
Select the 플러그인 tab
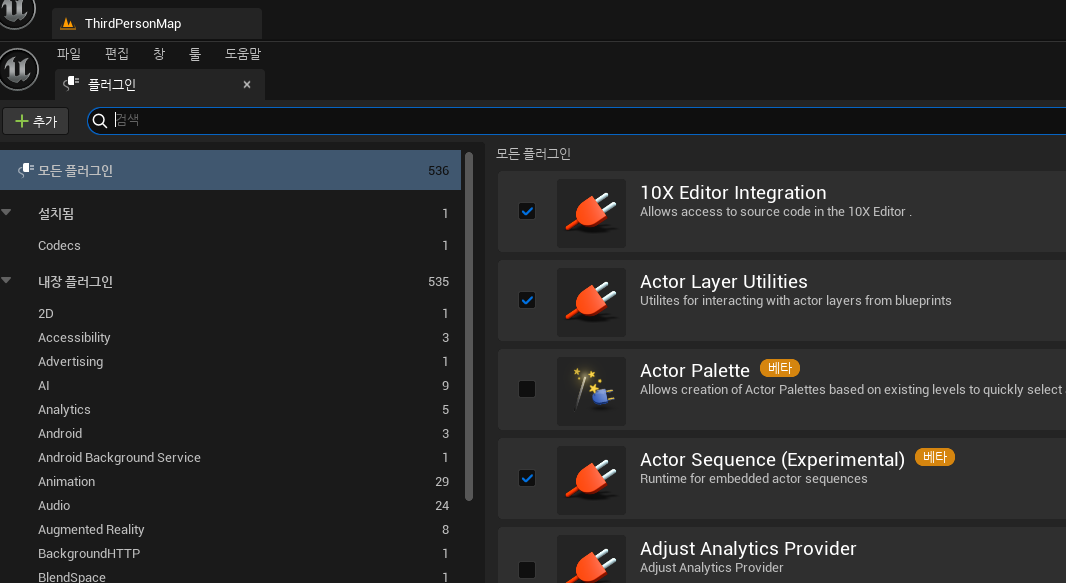(x=160, y=84)
